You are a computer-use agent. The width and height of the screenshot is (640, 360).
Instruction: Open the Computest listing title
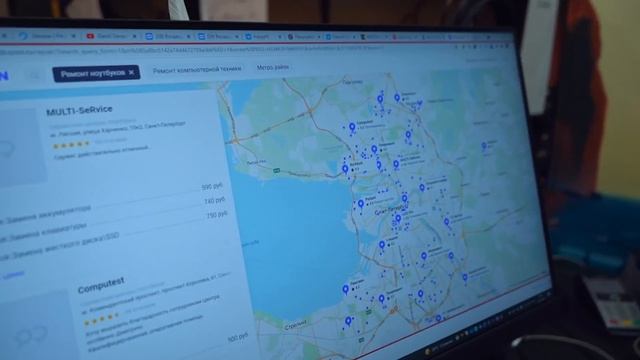(101, 285)
